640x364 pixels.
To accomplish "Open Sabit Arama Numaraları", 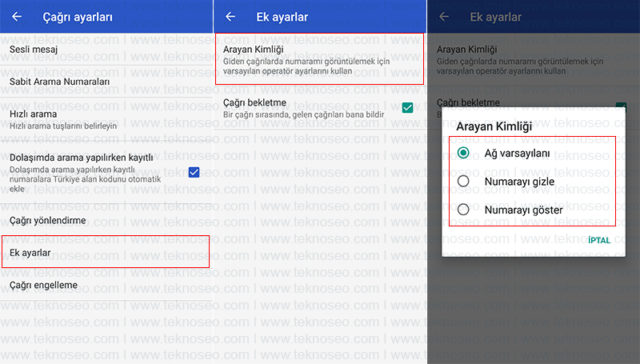I will 106,82.
